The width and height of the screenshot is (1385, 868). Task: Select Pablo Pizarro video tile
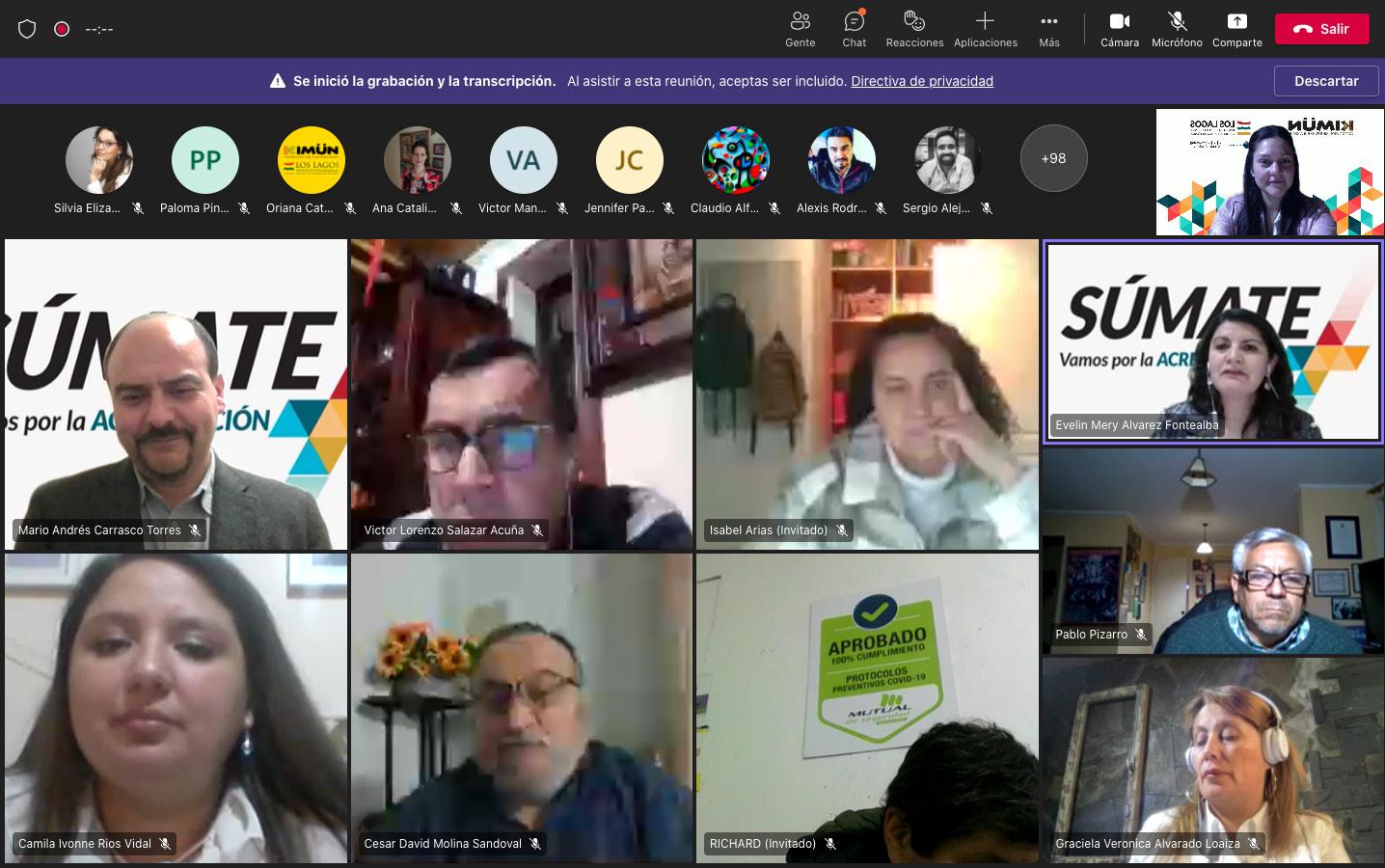click(x=1213, y=551)
